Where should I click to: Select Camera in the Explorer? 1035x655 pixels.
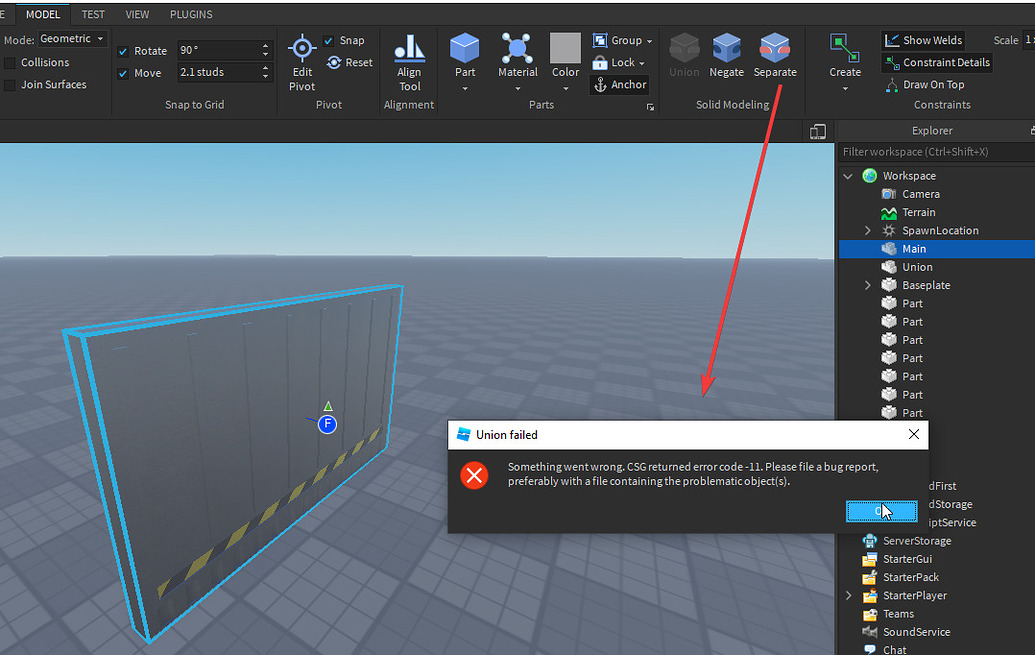coord(920,194)
